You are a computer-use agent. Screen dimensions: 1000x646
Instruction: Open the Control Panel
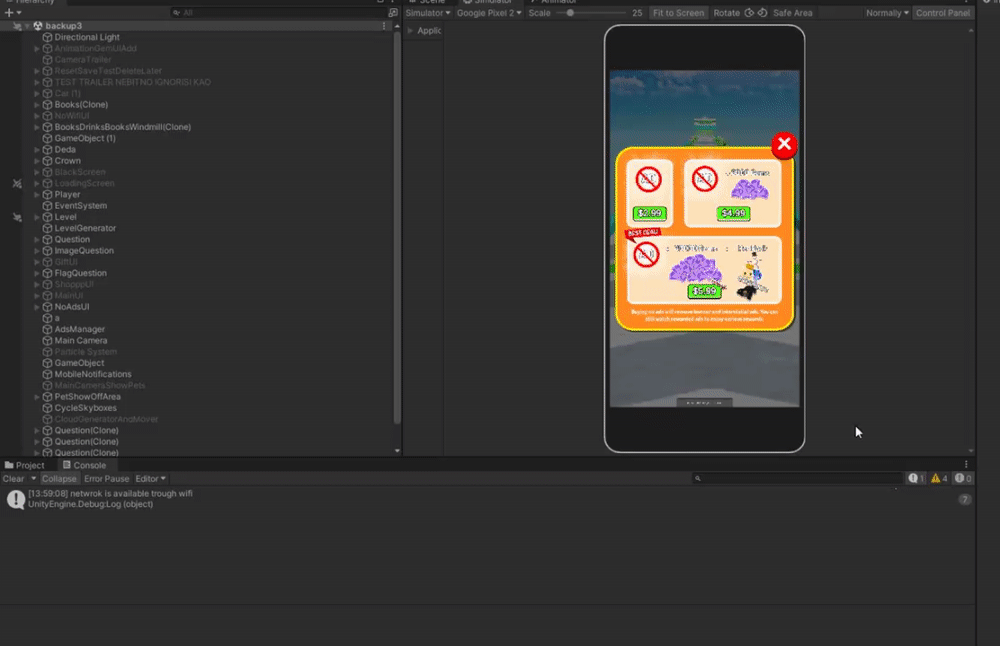pyautogui.click(x=943, y=13)
